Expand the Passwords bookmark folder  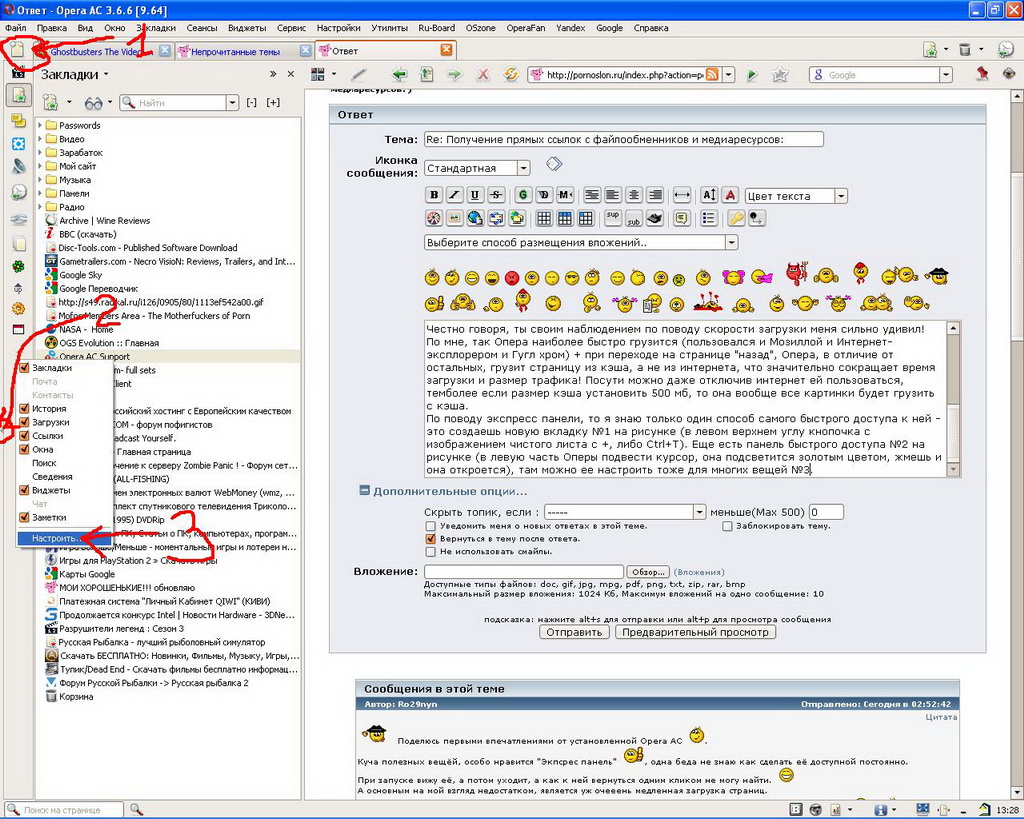40,125
